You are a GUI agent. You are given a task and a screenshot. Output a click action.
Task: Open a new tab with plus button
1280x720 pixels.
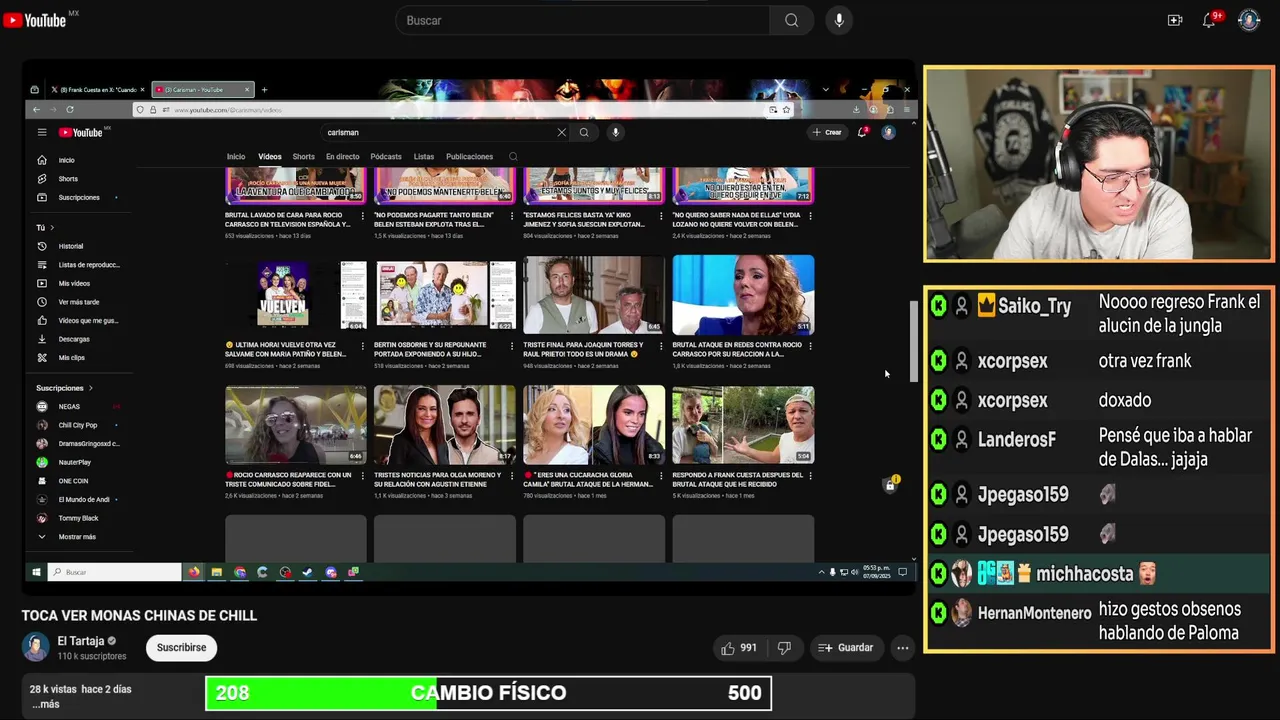point(264,90)
